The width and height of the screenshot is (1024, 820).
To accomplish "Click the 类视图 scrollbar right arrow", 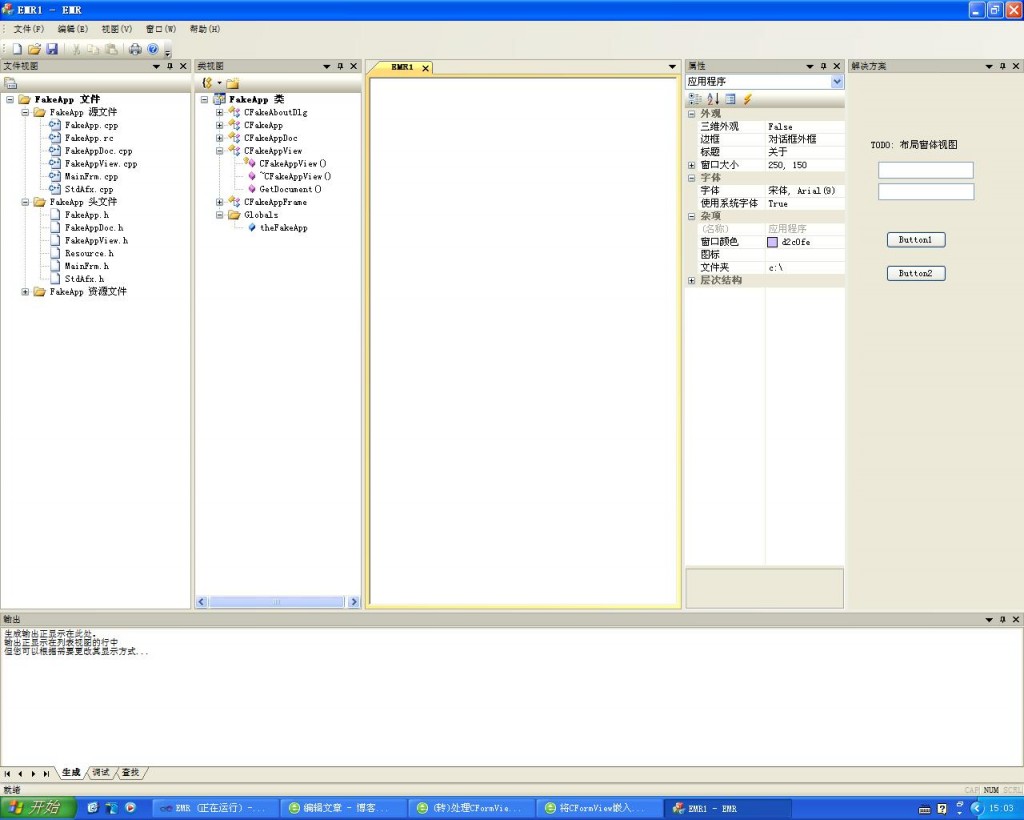I will click(x=354, y=602).
